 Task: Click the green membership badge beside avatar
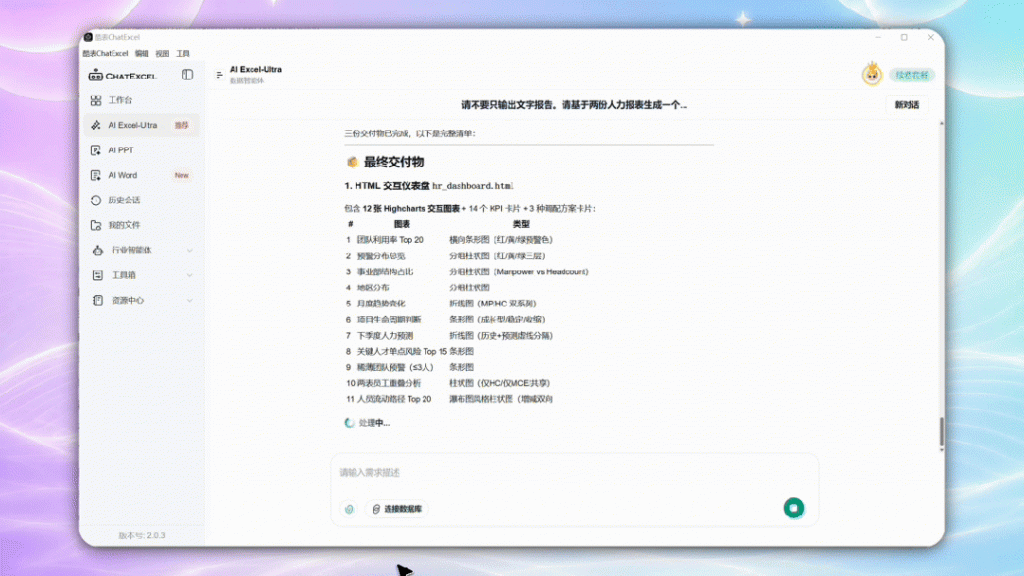[x=912, y=75]
